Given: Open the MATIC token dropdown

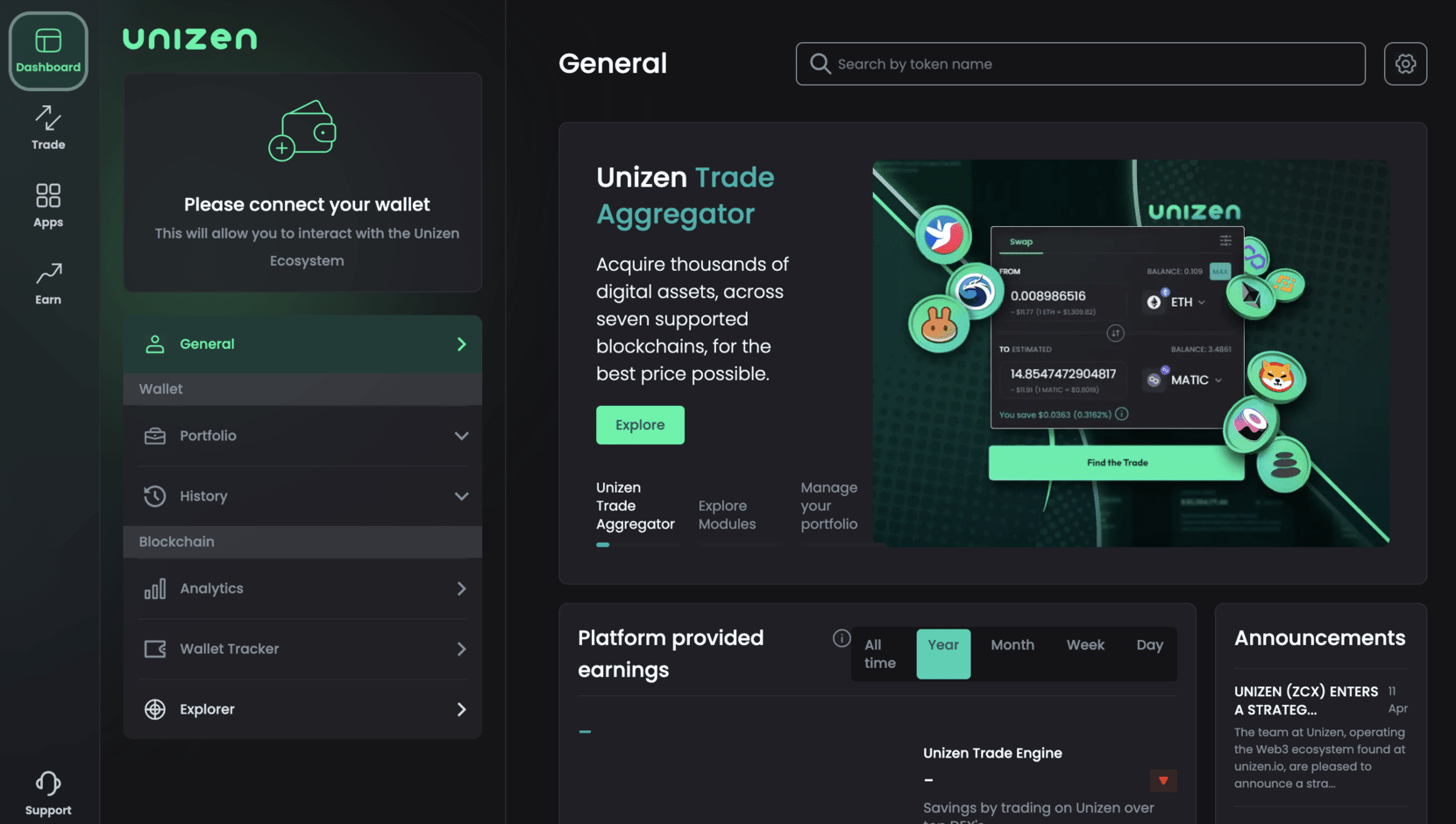Looking at the screenshot, I should click(x=1183, y=380).
